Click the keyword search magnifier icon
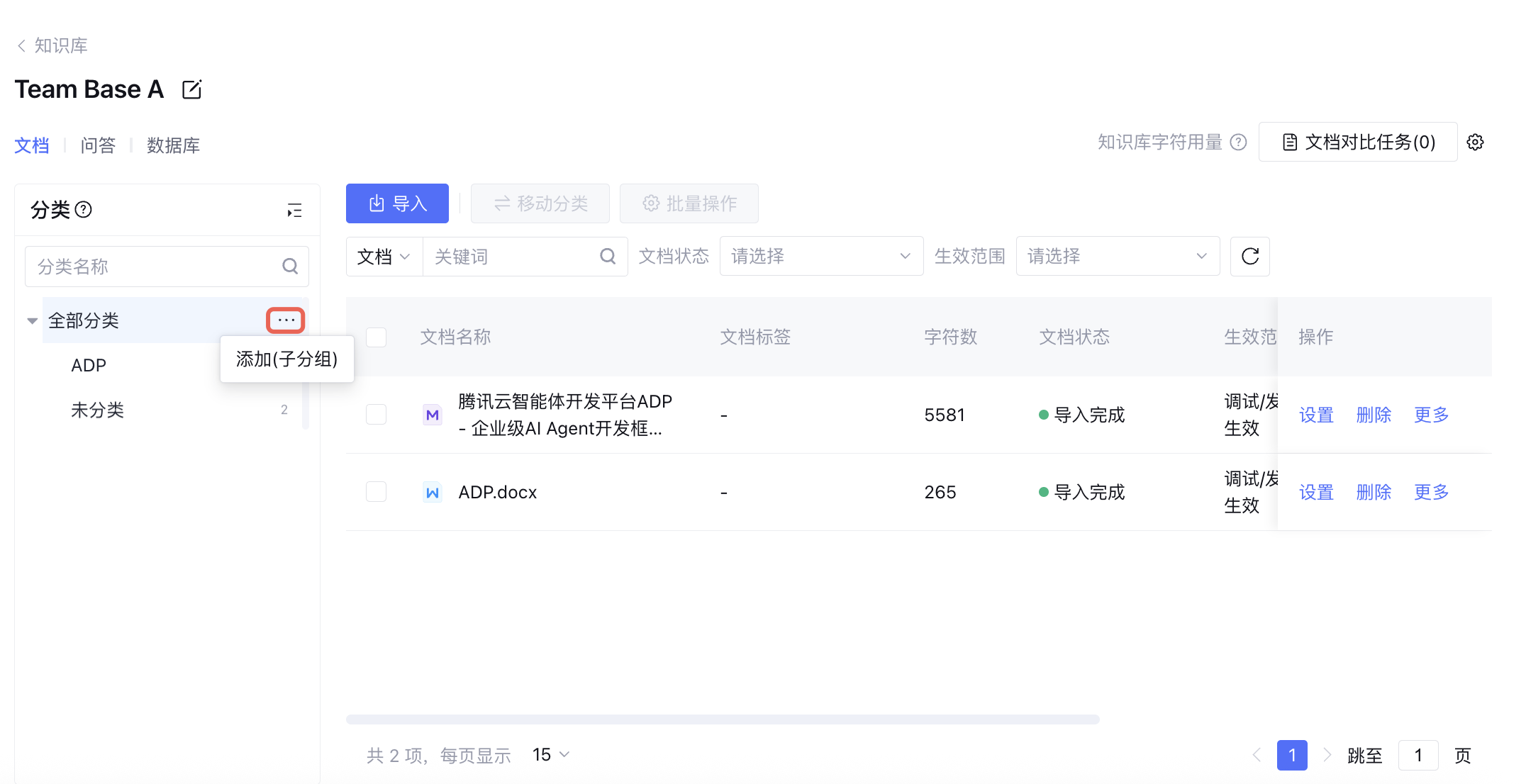1526x784 pixels. click(x=608, y=257)
